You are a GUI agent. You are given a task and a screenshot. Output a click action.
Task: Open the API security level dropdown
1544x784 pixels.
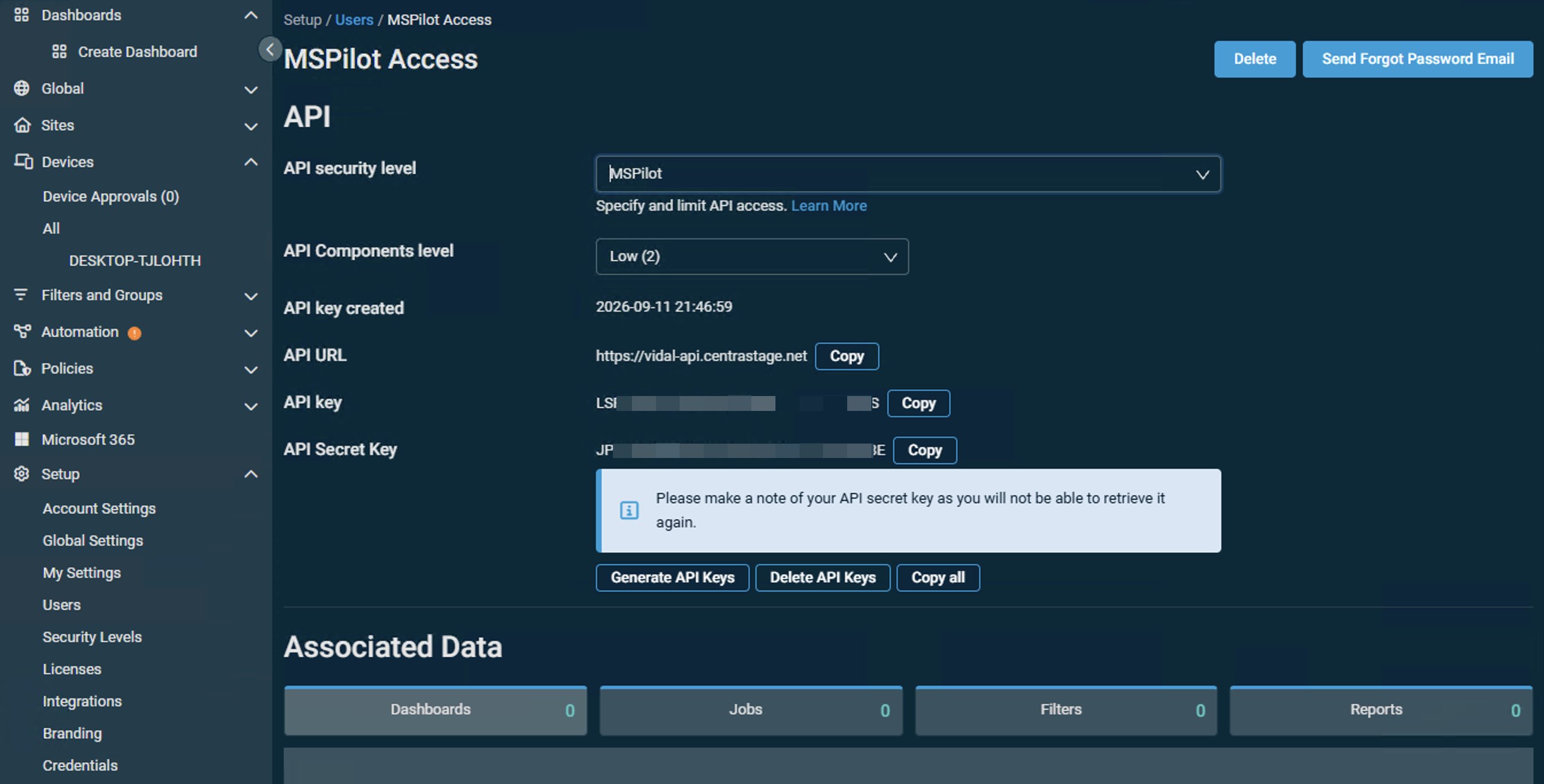pyautogui.click(x=908, y=174)
